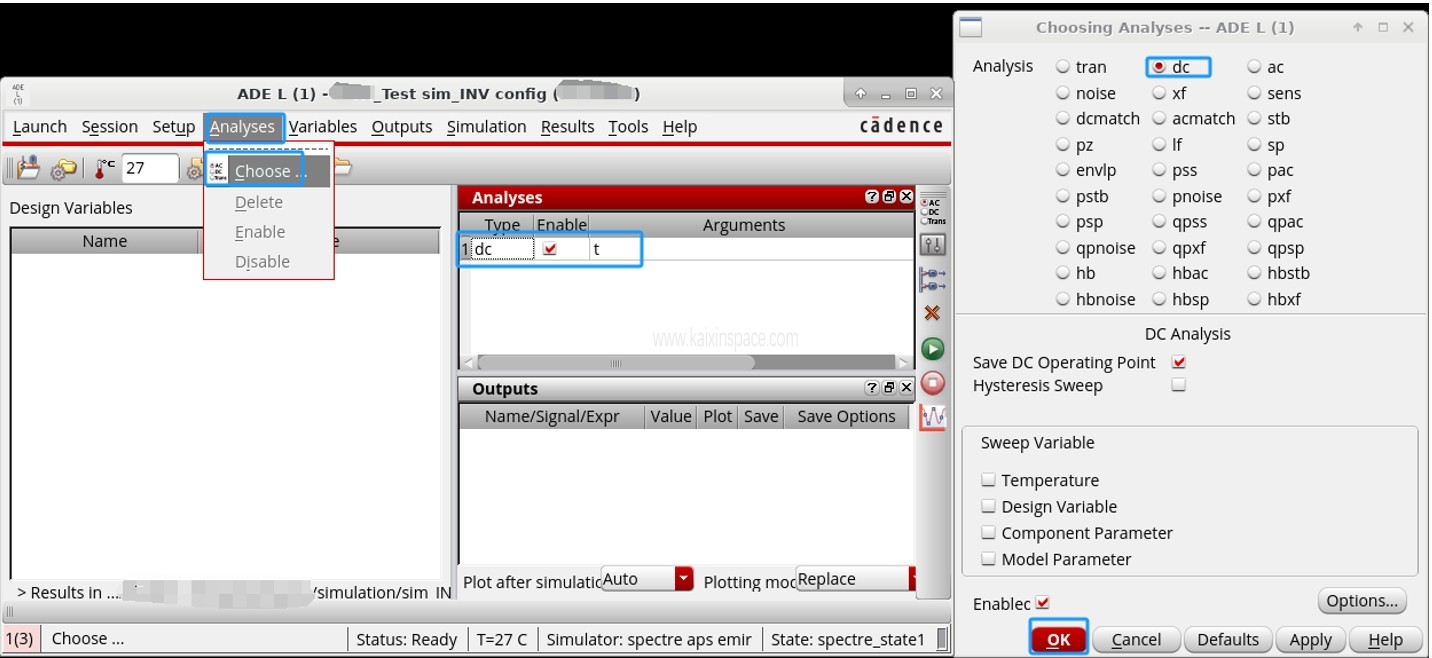This screenshot has width=1432, height=658.
Task: Click the Help button in Choosing Analyses dialog
Action: (x=1385, y=640)
